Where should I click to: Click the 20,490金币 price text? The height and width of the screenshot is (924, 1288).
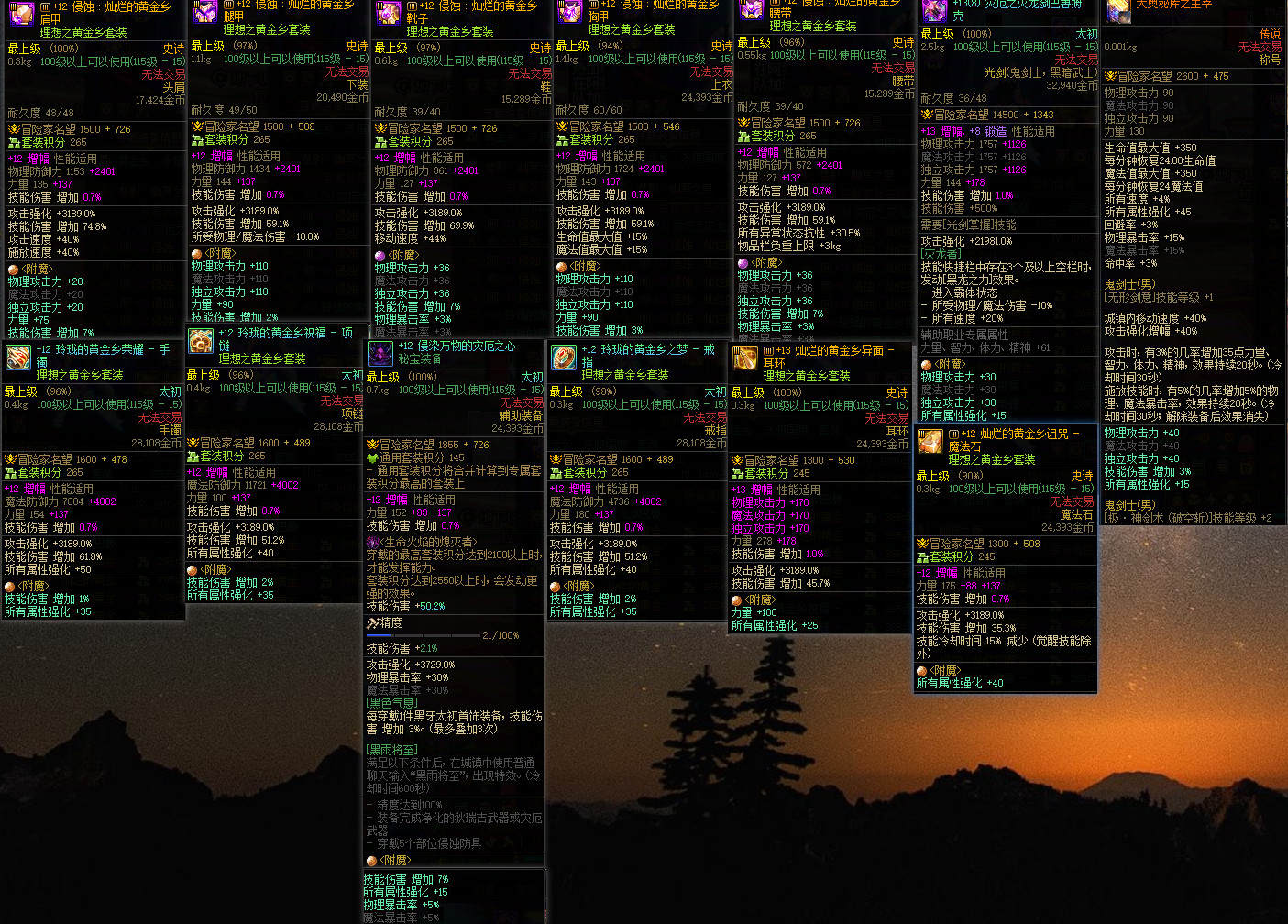(342, 97)
